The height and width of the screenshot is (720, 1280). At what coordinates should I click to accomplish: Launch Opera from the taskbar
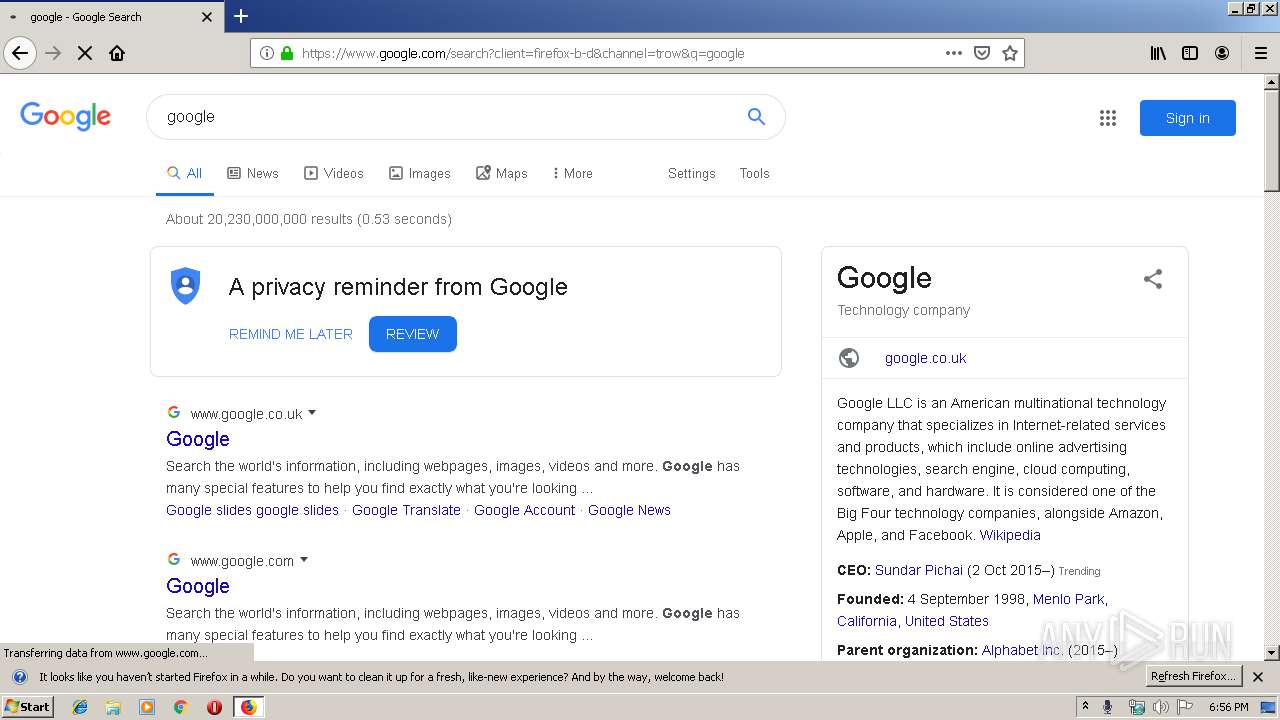click(214, 707)
